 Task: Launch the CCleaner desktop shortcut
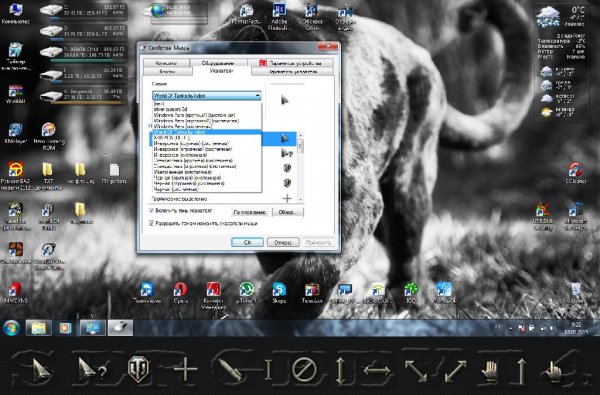click(x=576, y=173)
